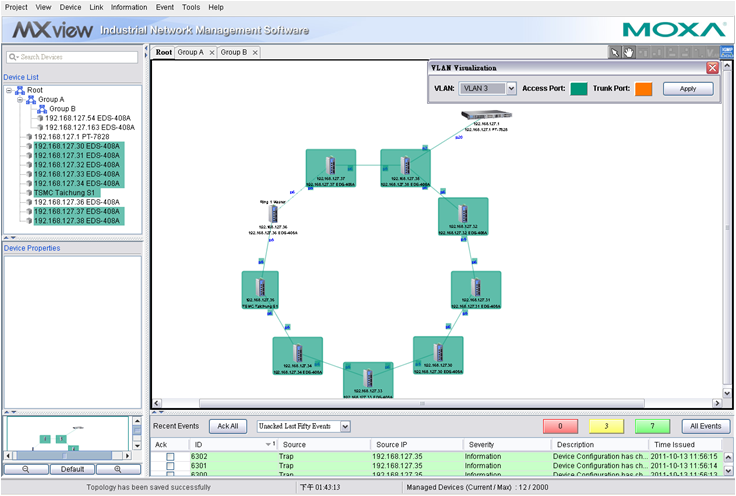Click the Apply button
Image resolution: width=736 pixels, height=496 pixels.
coord(688,89)
